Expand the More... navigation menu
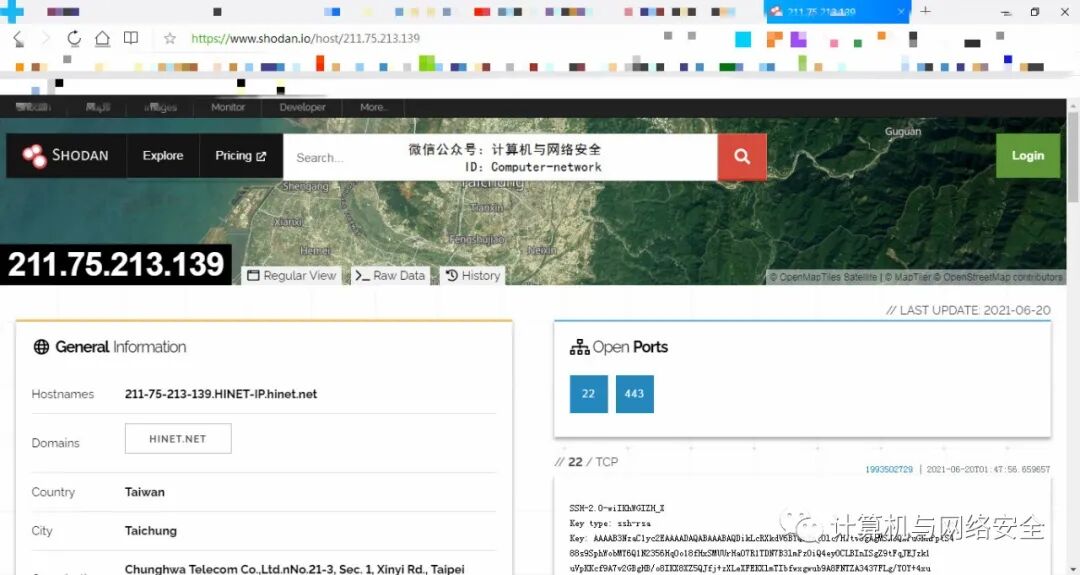Image resolution: width=1080 pixels, height=575 pixels. [x=374, y=107]
